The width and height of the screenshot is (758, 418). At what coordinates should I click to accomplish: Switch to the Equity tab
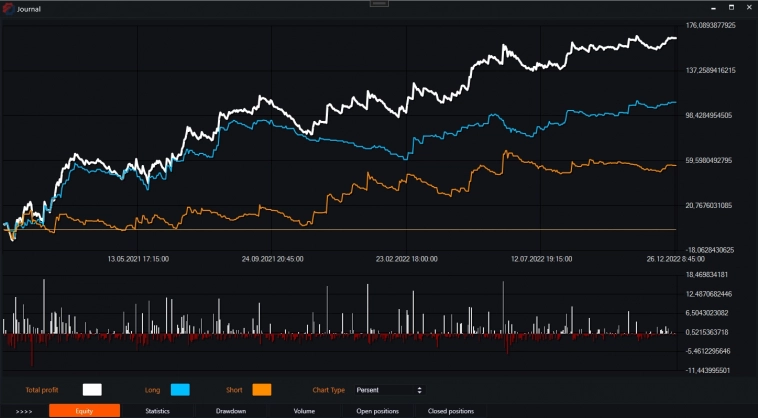tap(84, 410)
